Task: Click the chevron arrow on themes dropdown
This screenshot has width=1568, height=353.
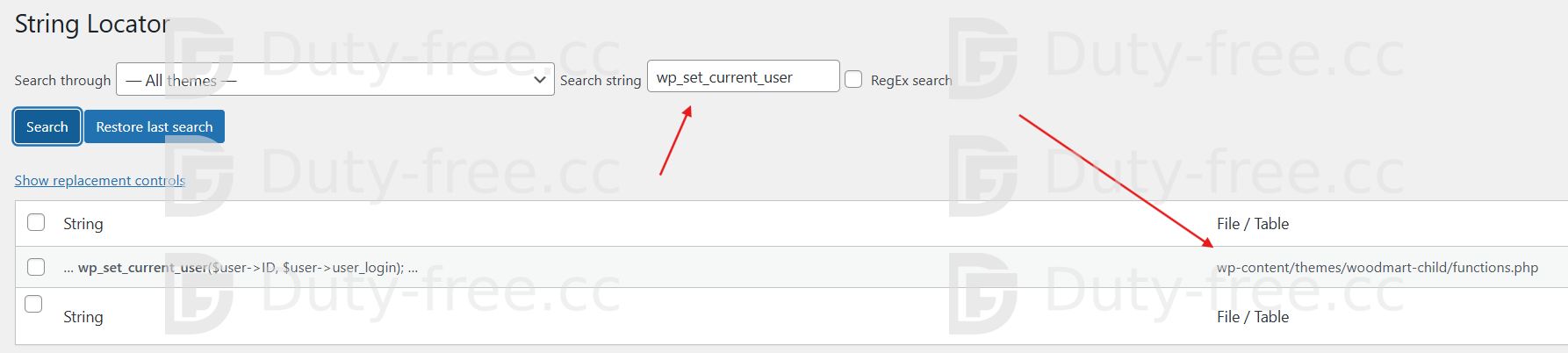Action: coord(540,80)
